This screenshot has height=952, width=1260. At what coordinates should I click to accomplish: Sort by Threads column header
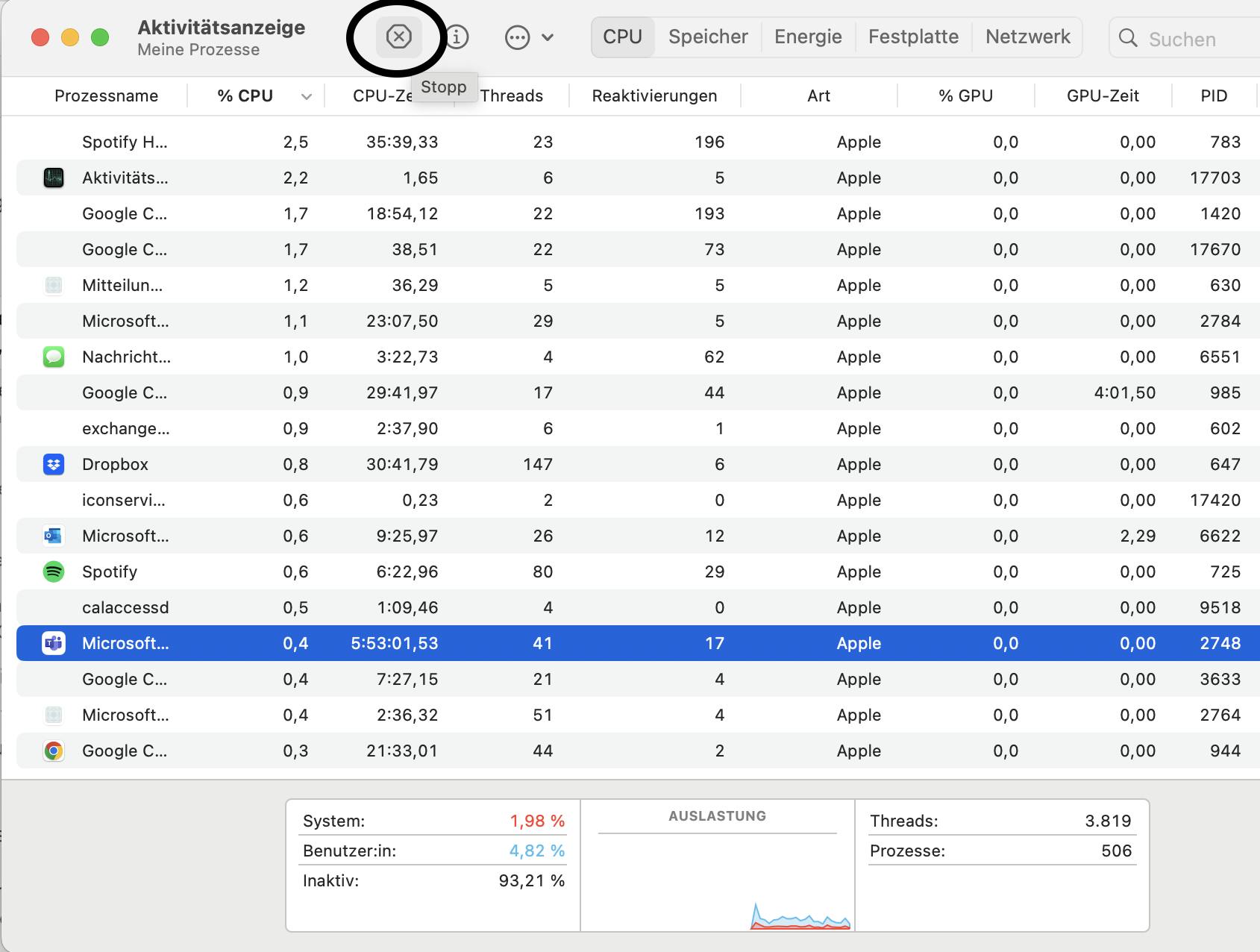pyautogui.click(x=512, y=95)
